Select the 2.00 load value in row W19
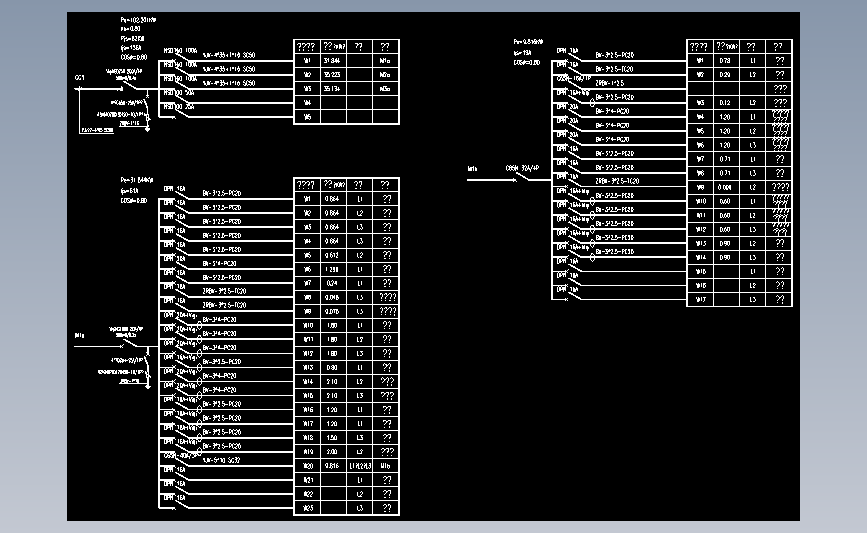Image resolution: width=867 pixels, height=533 pixels. tap(333, 452)
